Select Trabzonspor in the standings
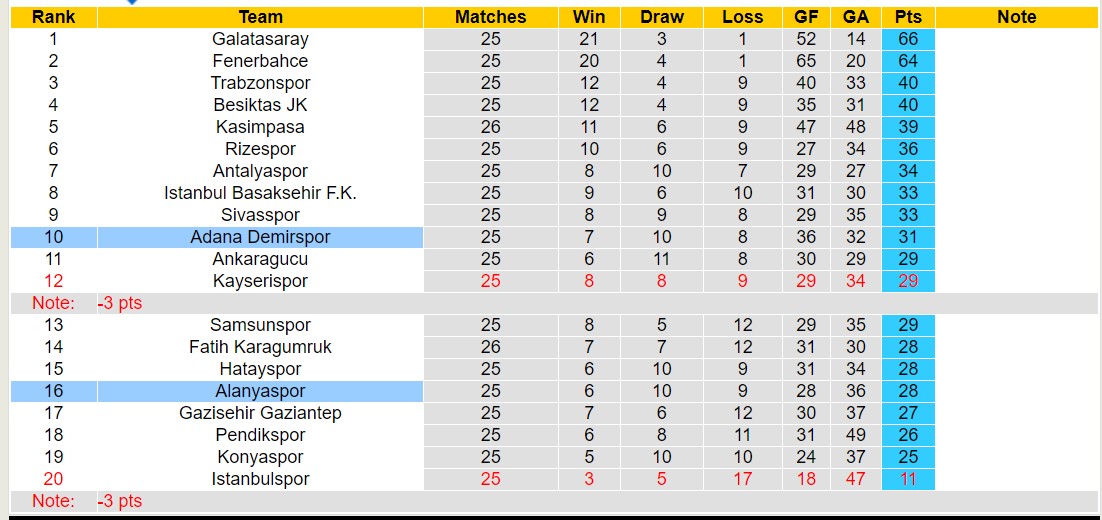This screenshot has height=520, width=1102. (x=260, y=83)
